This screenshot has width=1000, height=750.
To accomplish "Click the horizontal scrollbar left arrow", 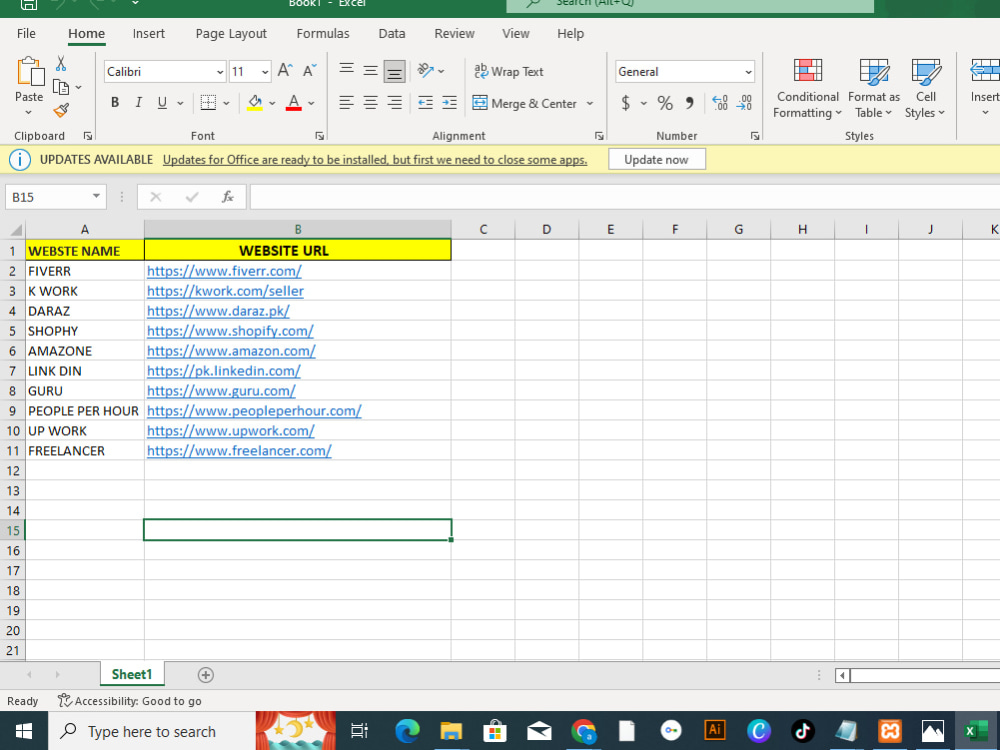I will tap(842, 675).
